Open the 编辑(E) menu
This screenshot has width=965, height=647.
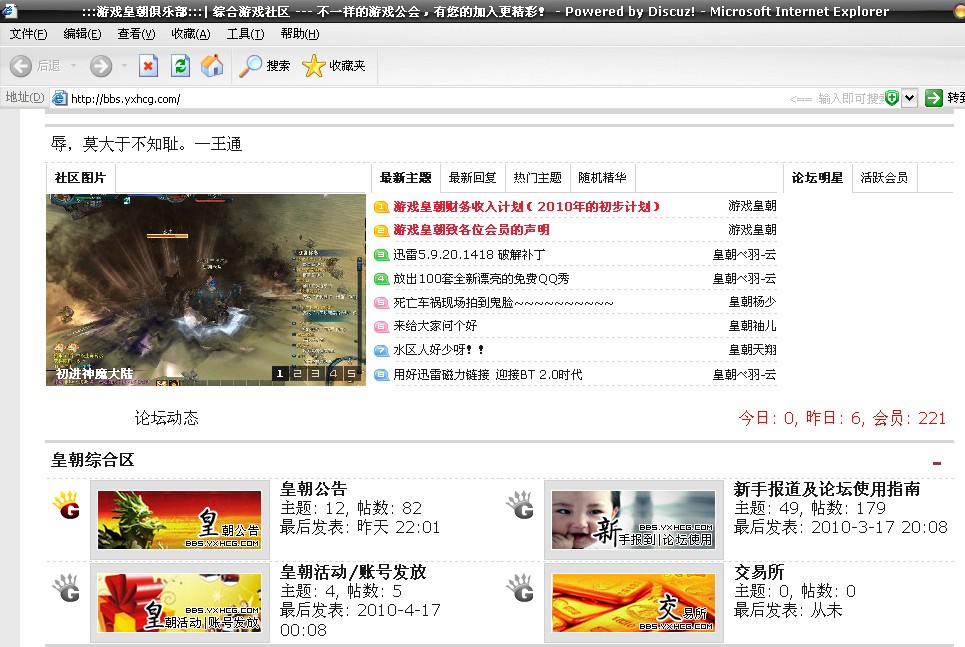click(82, 34)
